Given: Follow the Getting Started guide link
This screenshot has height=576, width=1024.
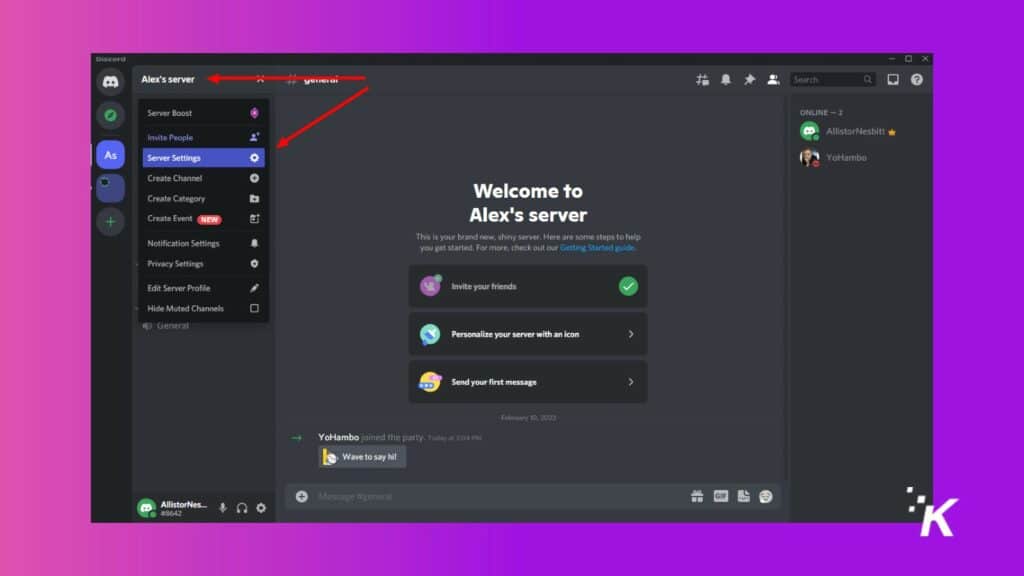Looking at the screenshot, I should pos(597,248).
